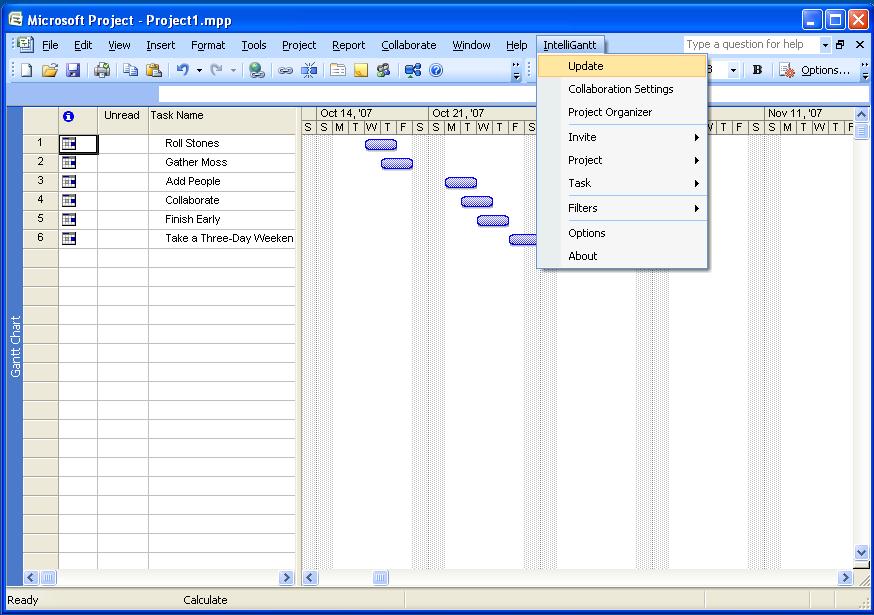Open Assign Resources people icon
The width and height of the screenshot is (874, 615).
383,70
